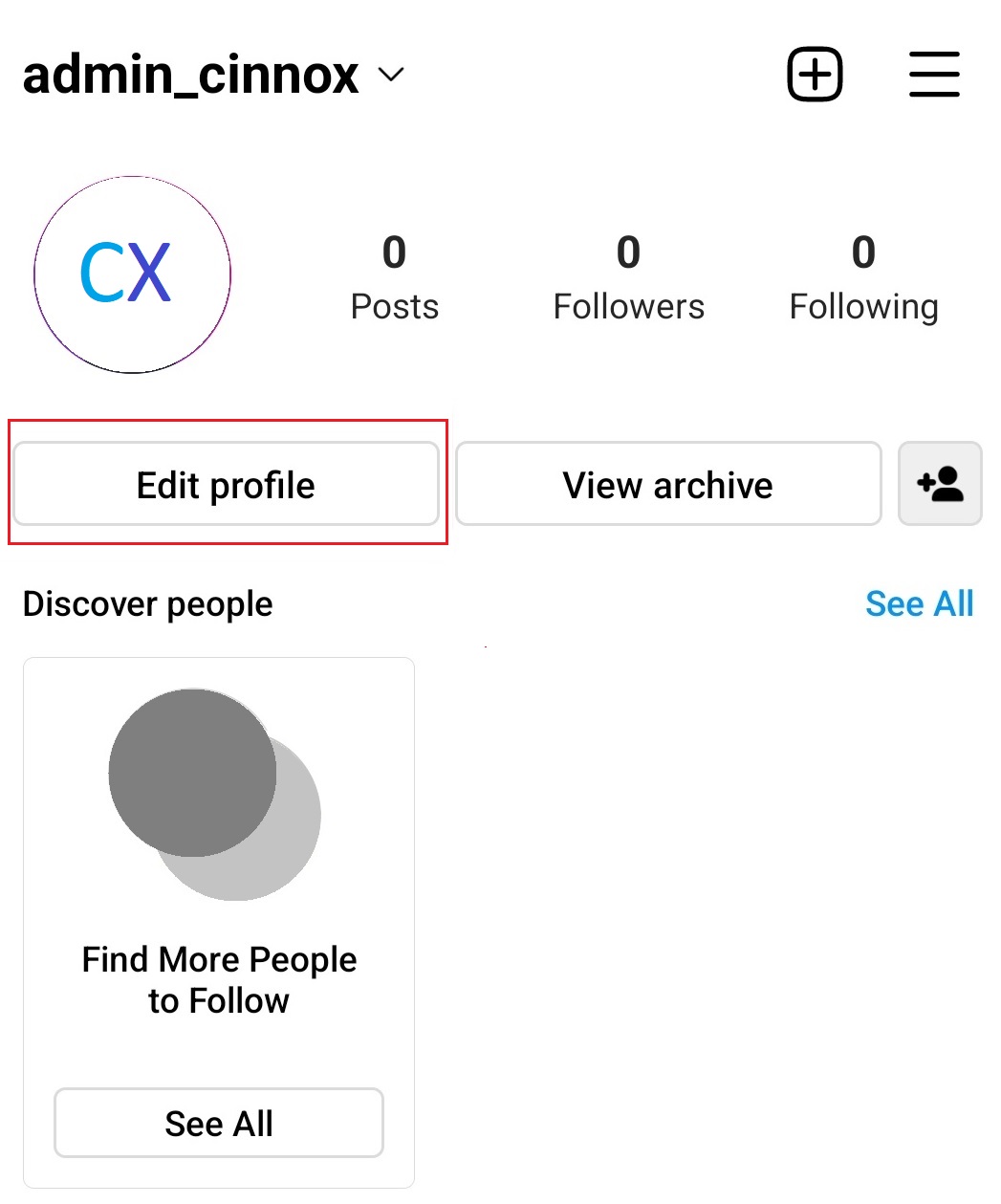This screenshot has height=1204, width=1001.
Task: Tap the add-person discover people icon
Action: pyautogui.click(x=940, y=484)
